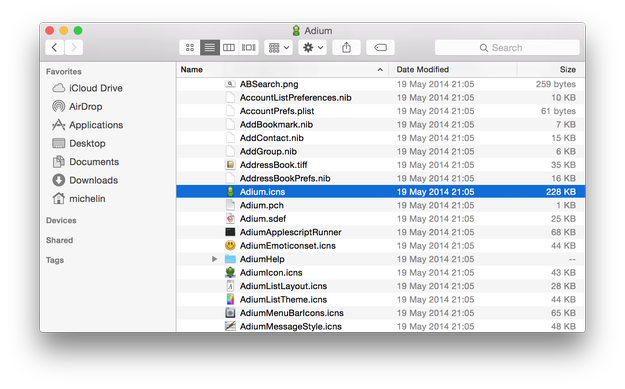Click the AdiumApplescriptRunner executable icon

click(x=230, y=232)
